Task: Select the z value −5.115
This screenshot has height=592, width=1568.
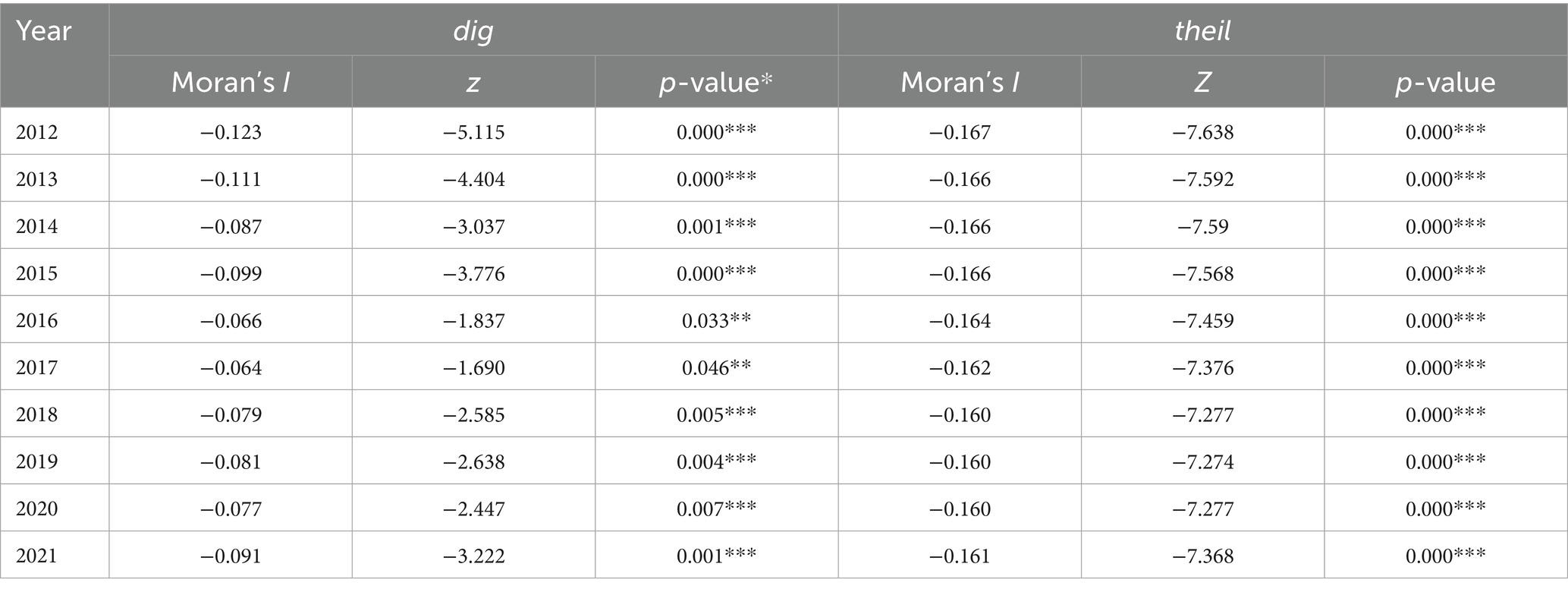Action: [474, 132]
